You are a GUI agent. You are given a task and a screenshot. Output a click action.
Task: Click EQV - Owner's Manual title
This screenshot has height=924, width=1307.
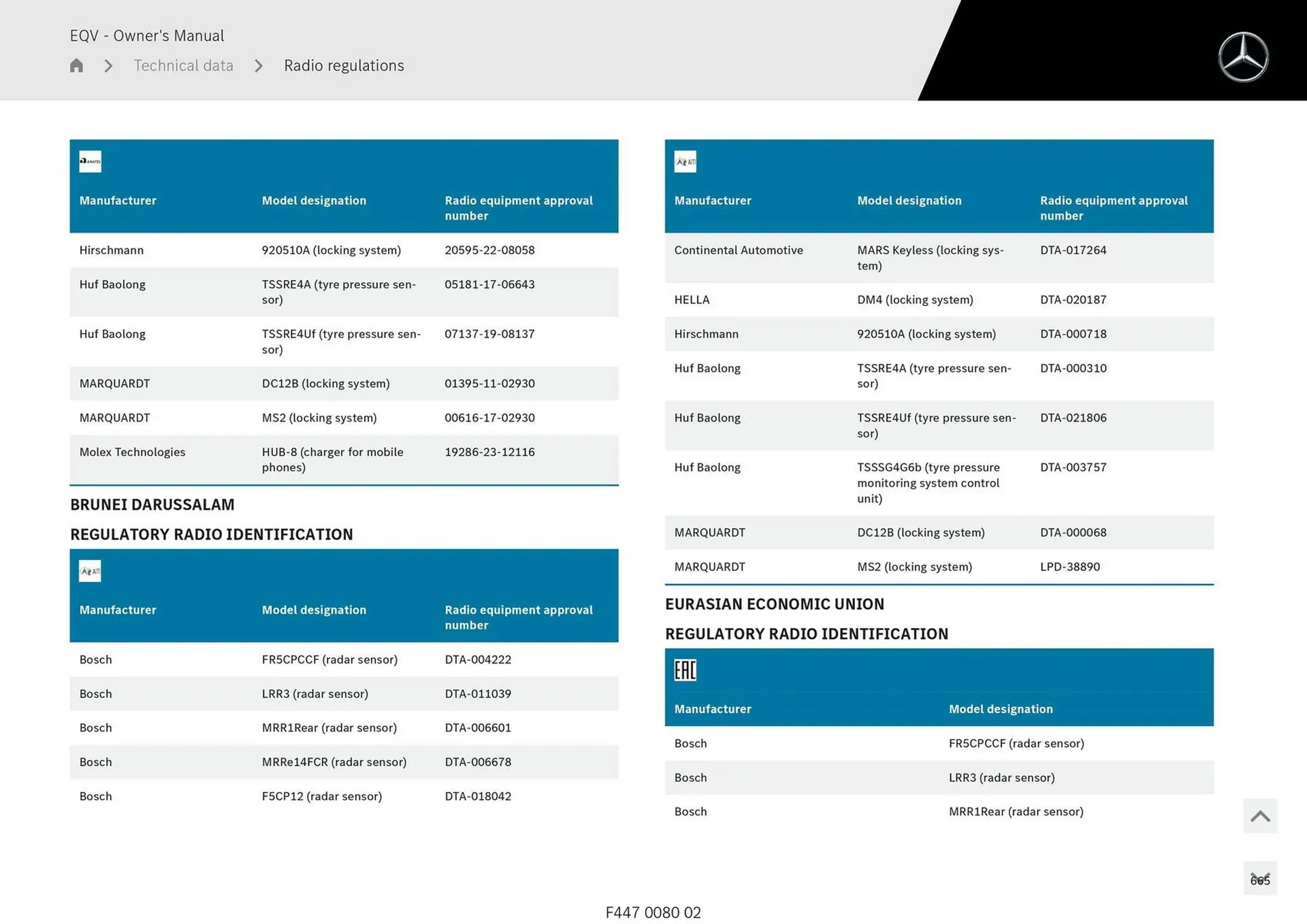click(146, 35)
